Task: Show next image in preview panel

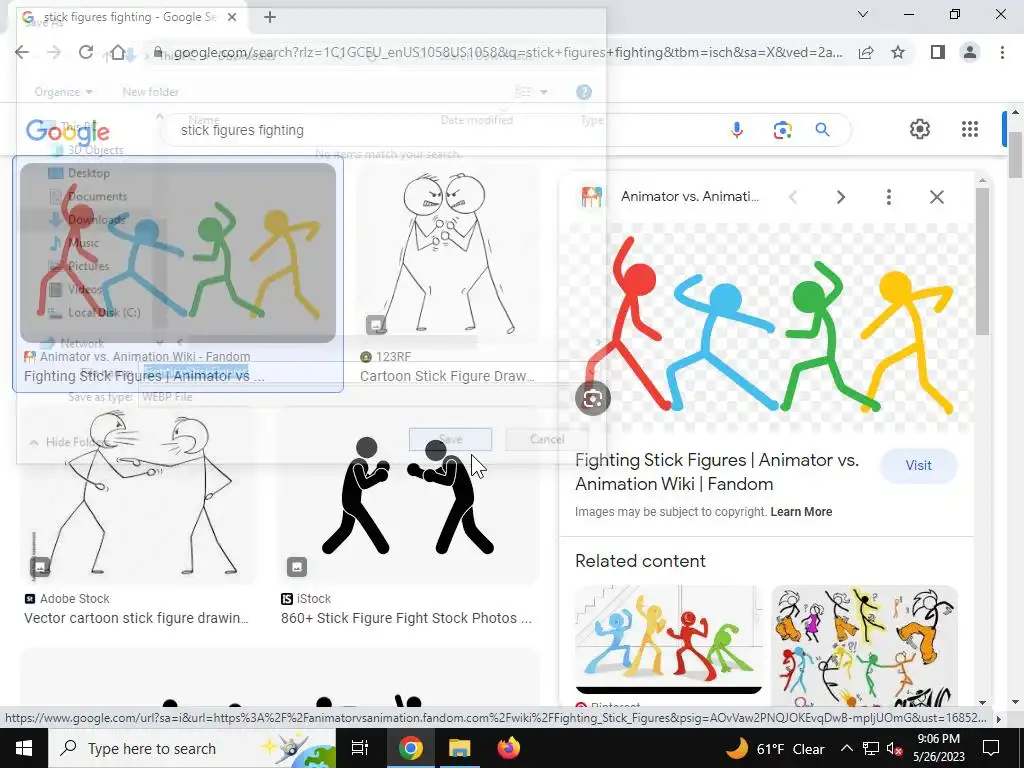Action: click(840, 197)
